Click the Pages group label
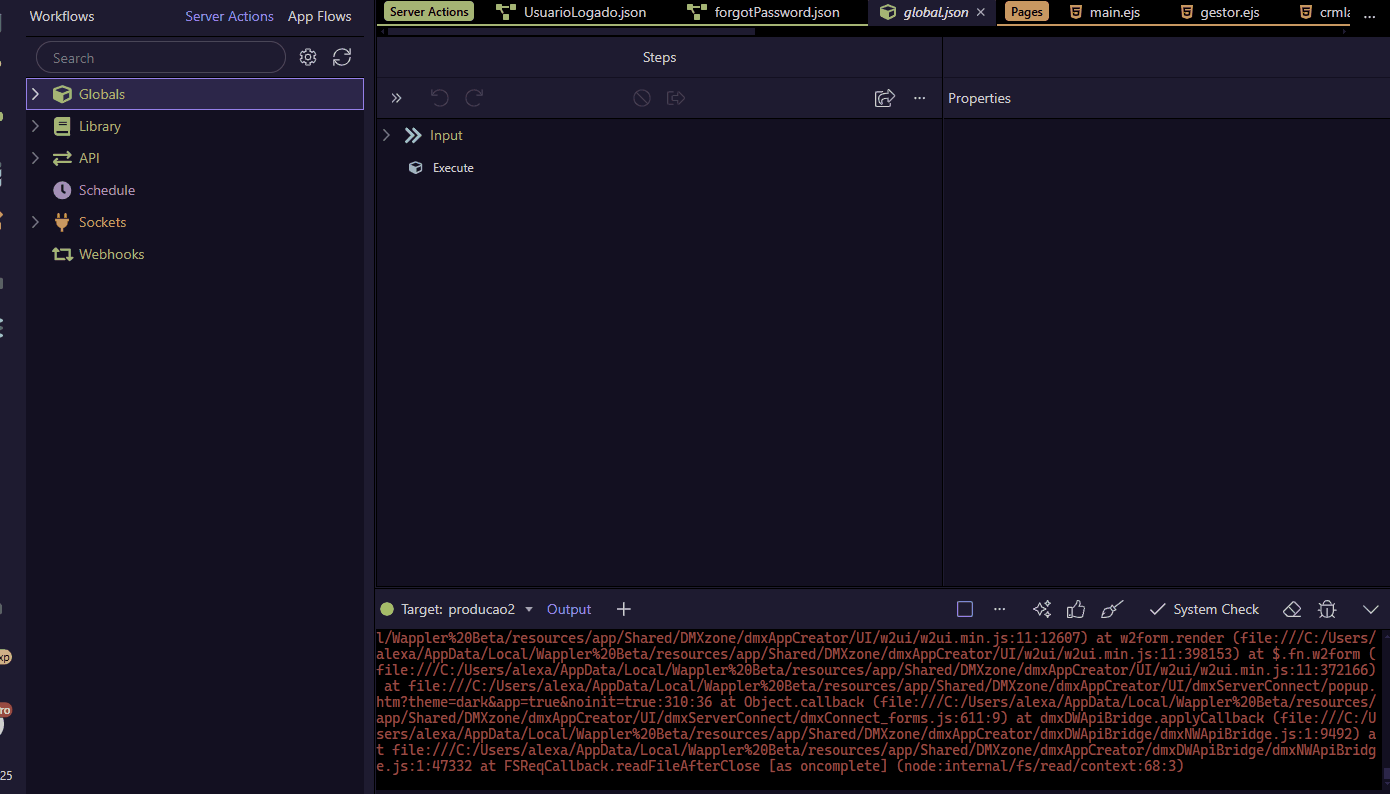 [1026, 12]
